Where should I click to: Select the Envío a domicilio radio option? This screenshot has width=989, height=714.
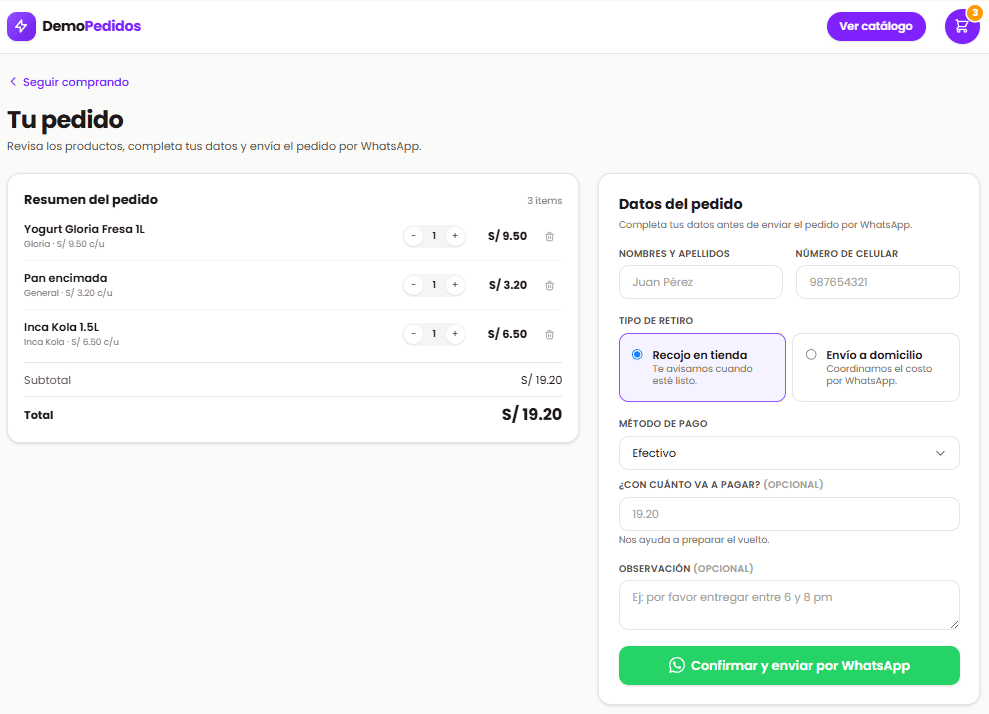click(811, 354)
